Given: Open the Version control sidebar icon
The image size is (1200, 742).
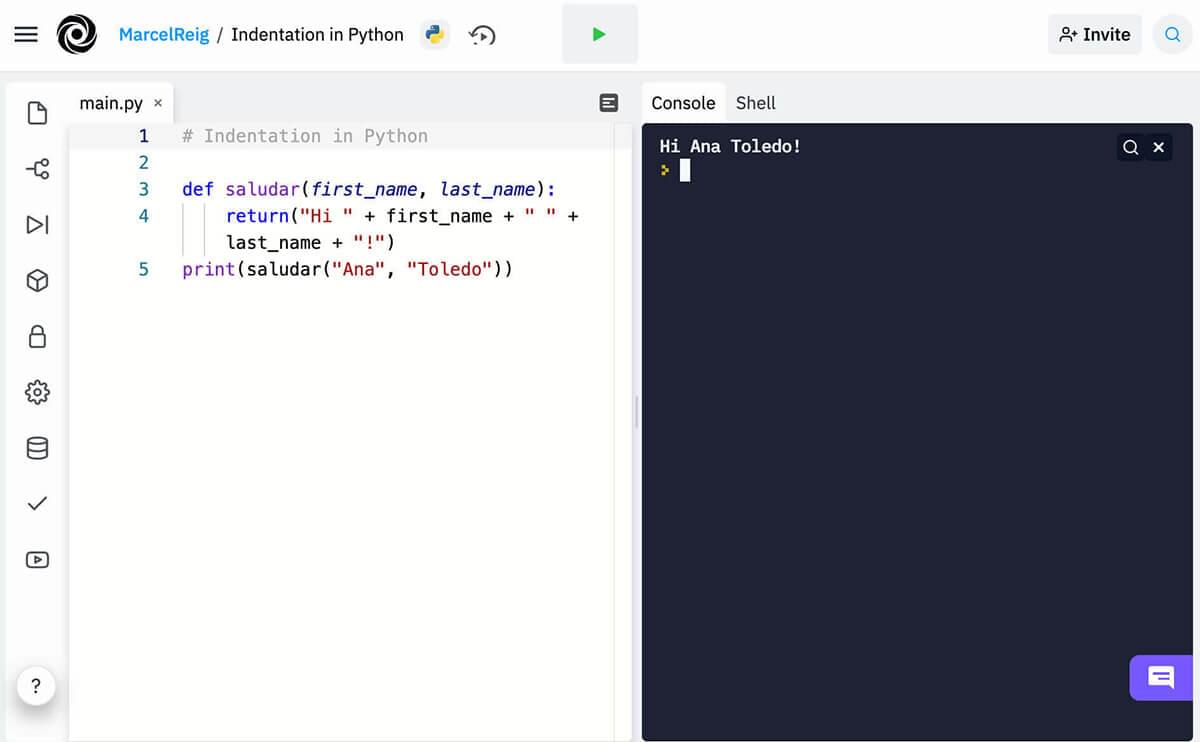Looking at the screenshot, I should pos(37,169).
